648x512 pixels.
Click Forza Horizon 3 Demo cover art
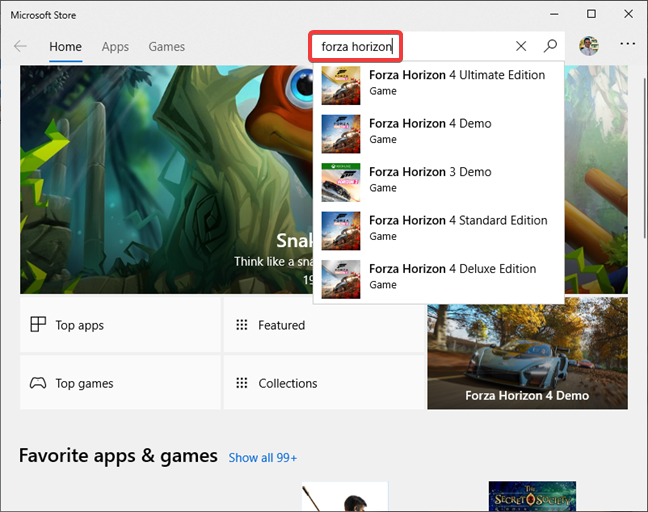341,182
